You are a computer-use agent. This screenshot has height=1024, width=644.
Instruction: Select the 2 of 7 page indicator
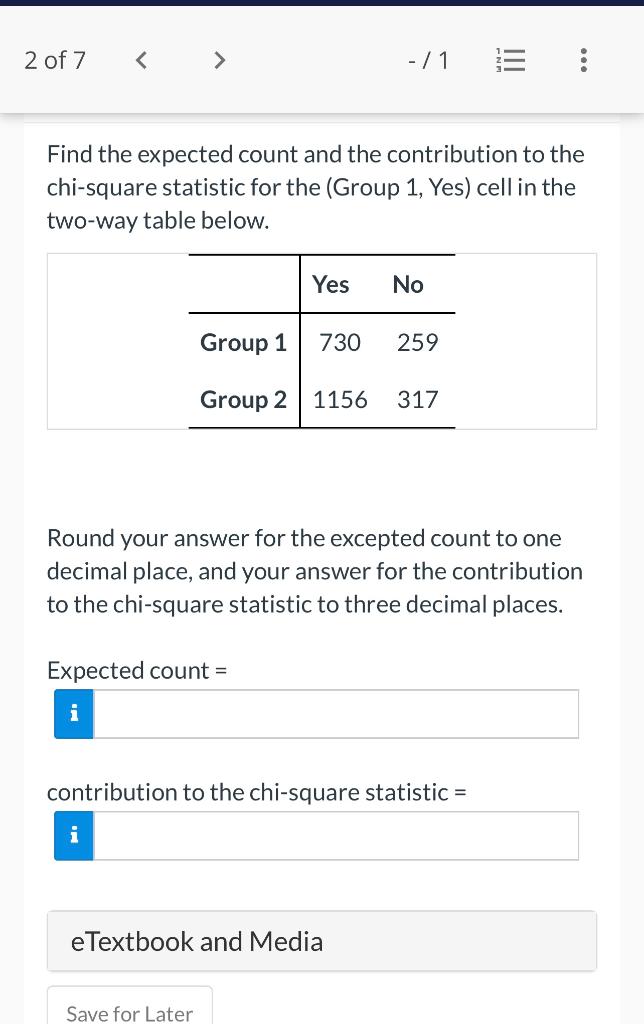pos(54,60)
